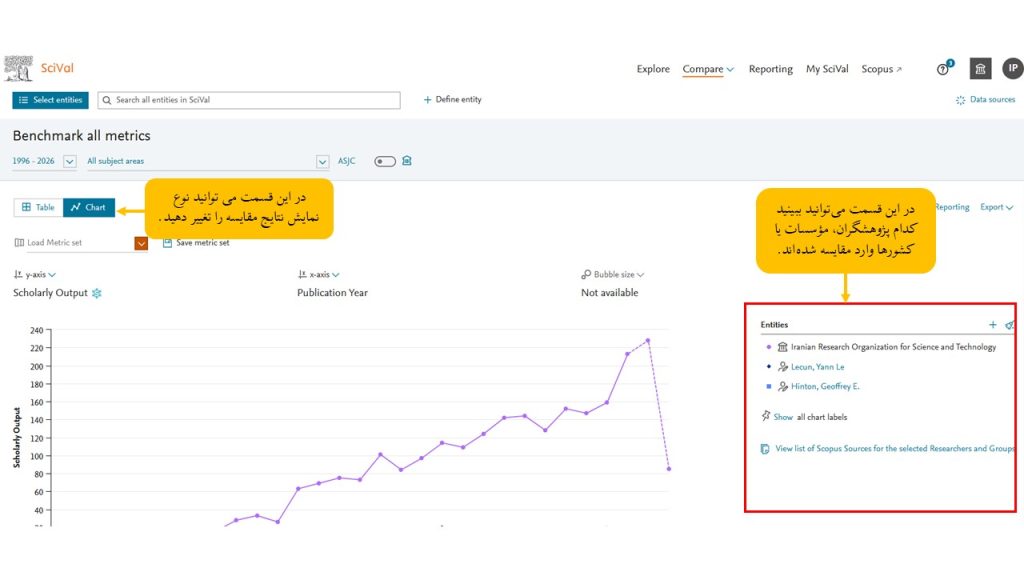Screen dimensions: 1024x576
Task: Expand the y-axis dropdown
Action: [52, 275]
